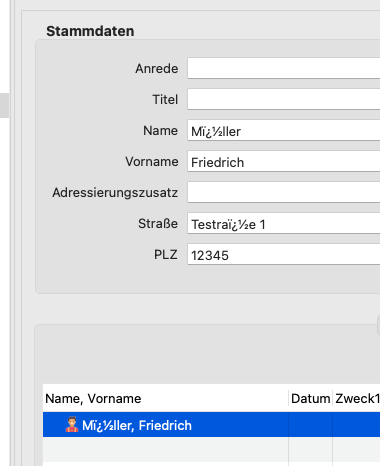The height and width of the screenshot is (466, 380).
Task: Click into the Titel text field
Action: coord(284,99)
